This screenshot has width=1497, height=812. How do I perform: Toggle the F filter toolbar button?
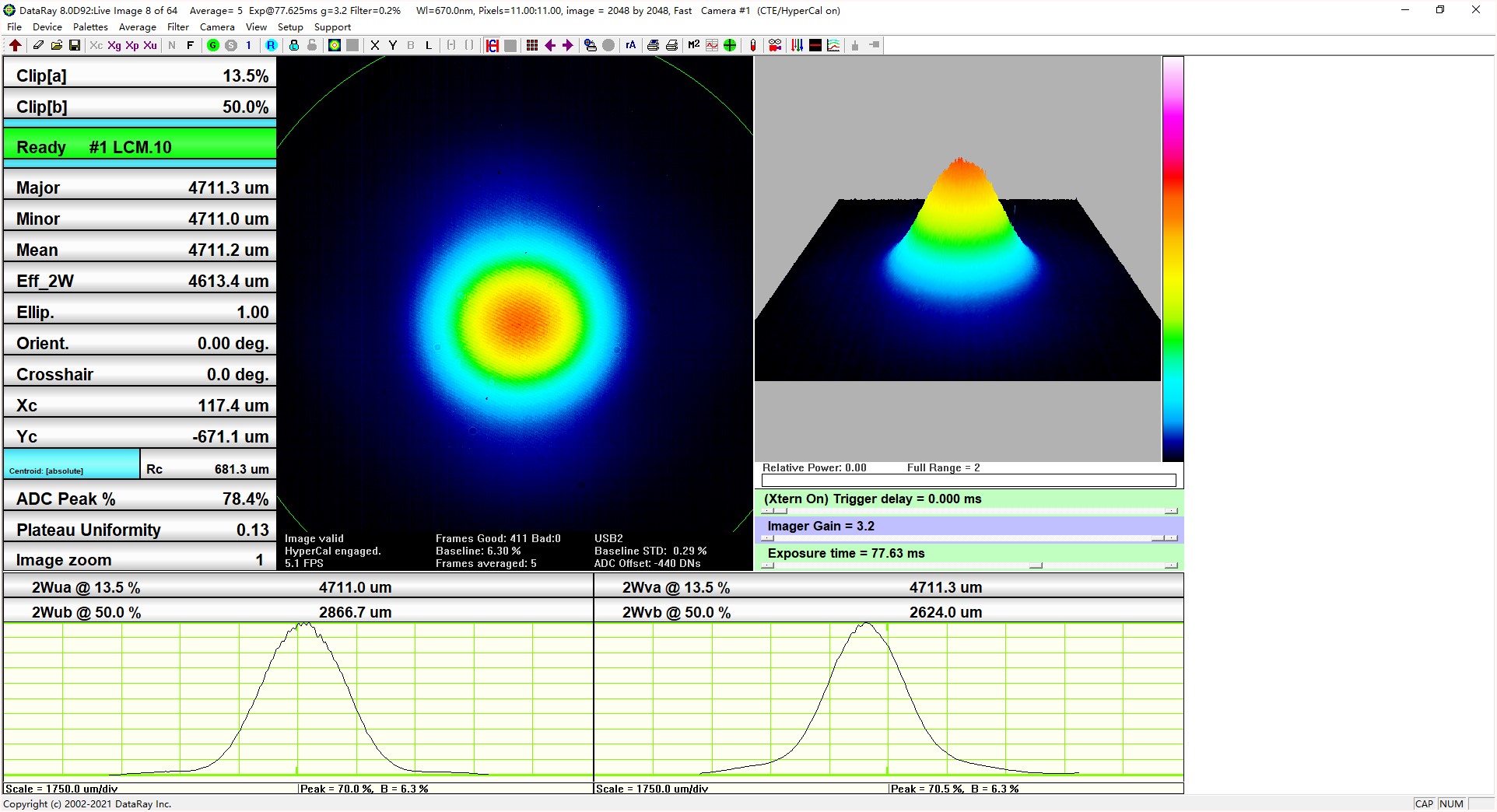(190, 45)
